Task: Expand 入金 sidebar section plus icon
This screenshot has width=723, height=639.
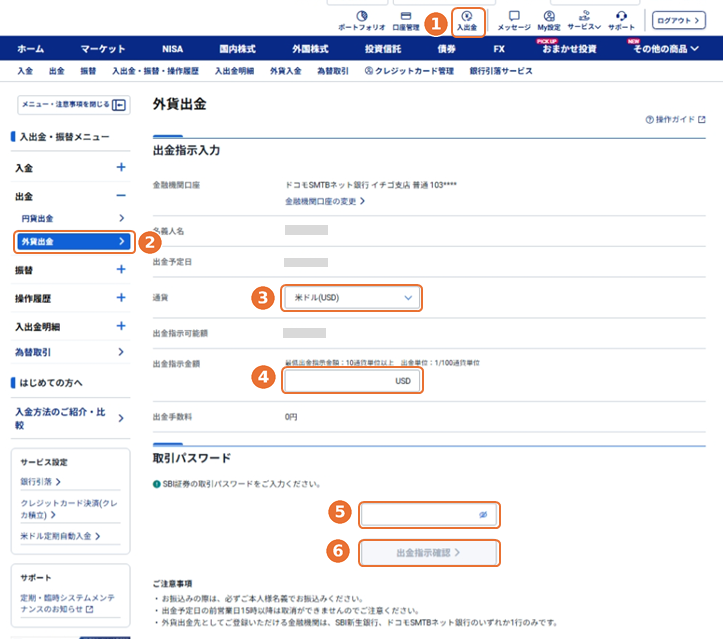Action: [121, 167]
